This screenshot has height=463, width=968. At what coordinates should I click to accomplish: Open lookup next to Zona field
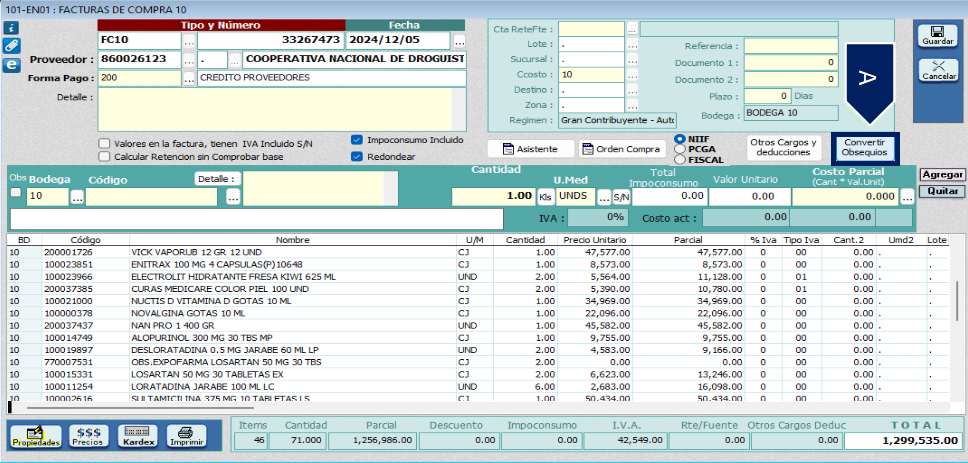(x=632, y=105)
